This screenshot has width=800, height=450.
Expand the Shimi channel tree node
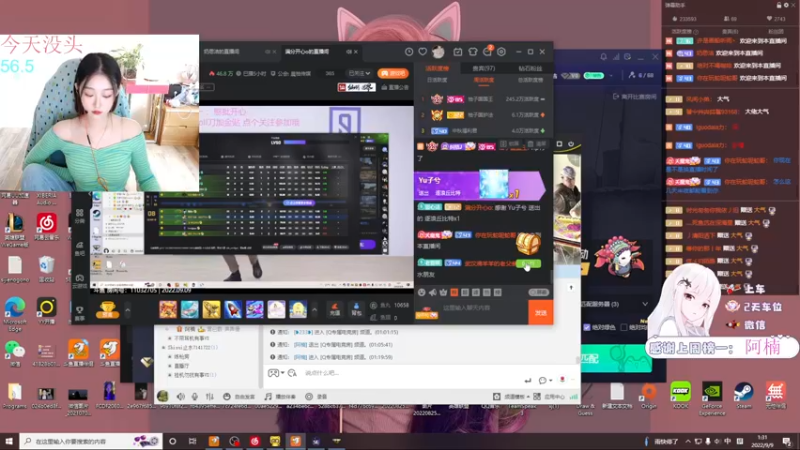(x=164, y=347)
